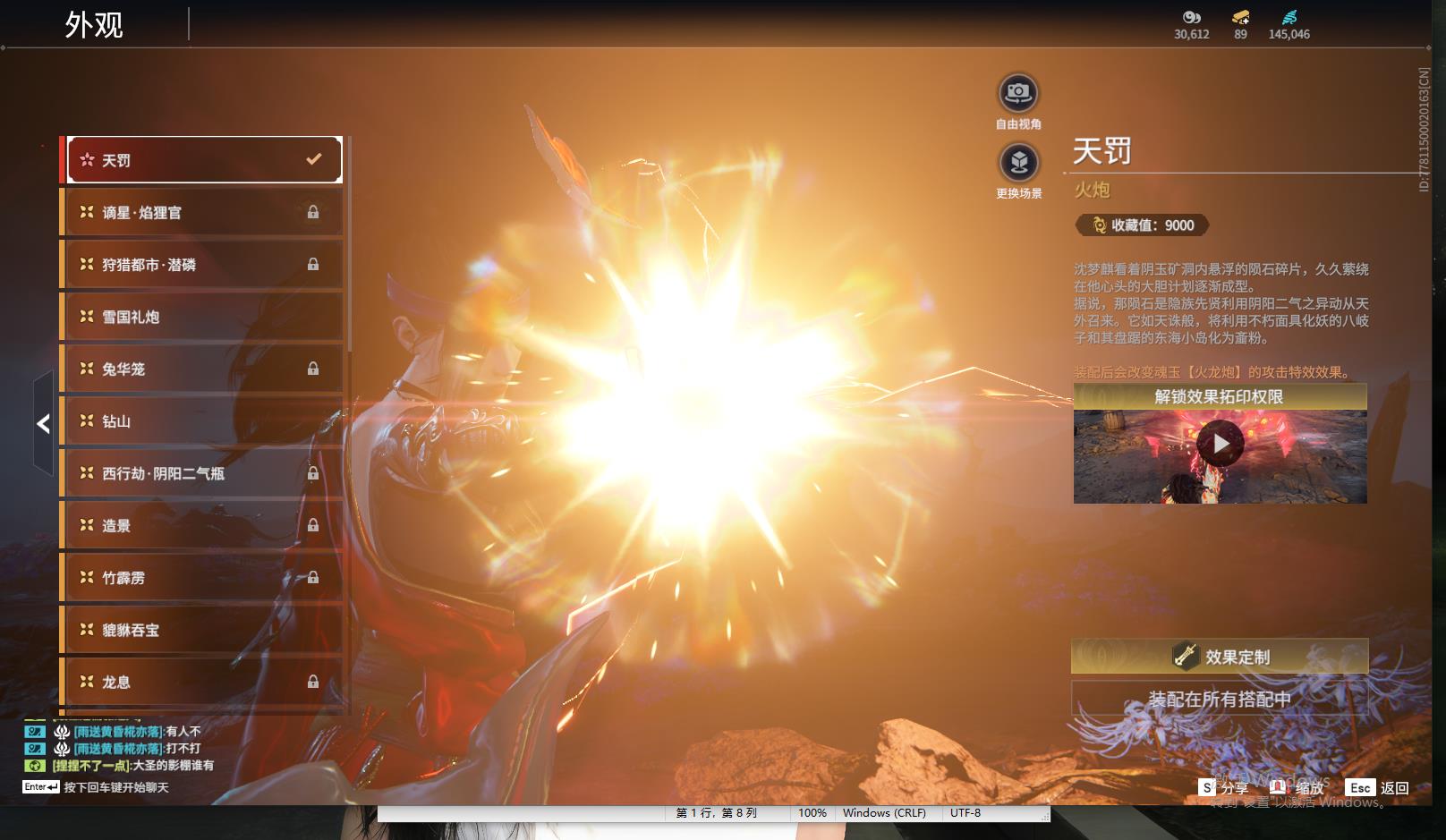
Task: Click the 145,046 teal currency icon
Action: pyautogui.click(x=1289, y=17)
